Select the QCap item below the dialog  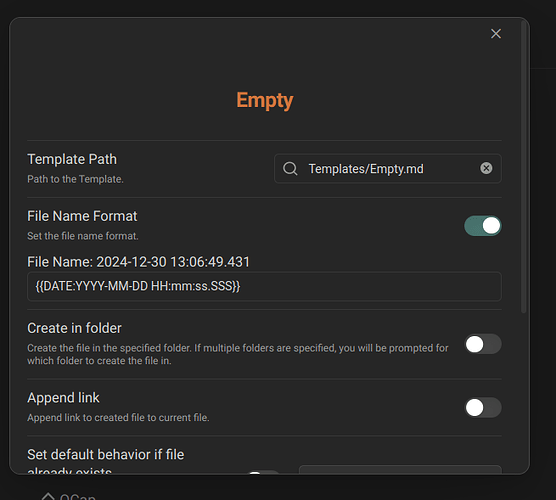77,496
